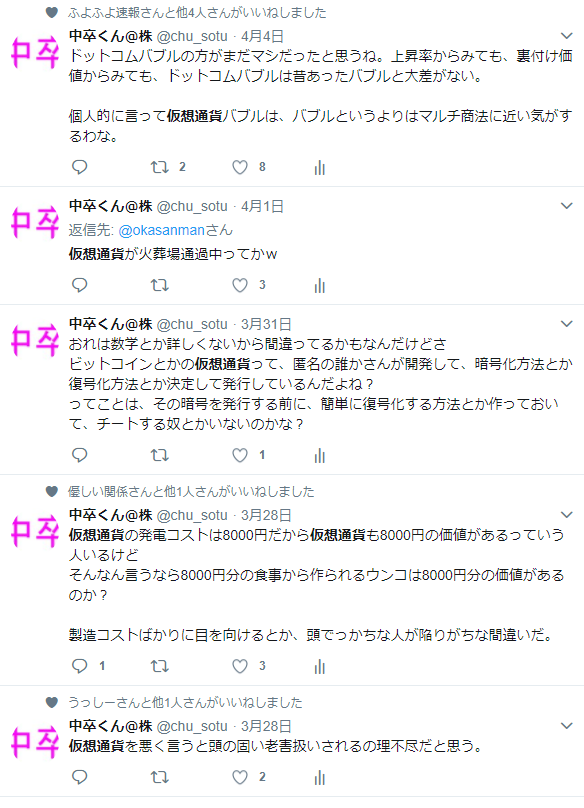Screen dimensions: 584x808
Task: Reply to the April 4 dot-com bubble tweet
Action: (79, 167)
